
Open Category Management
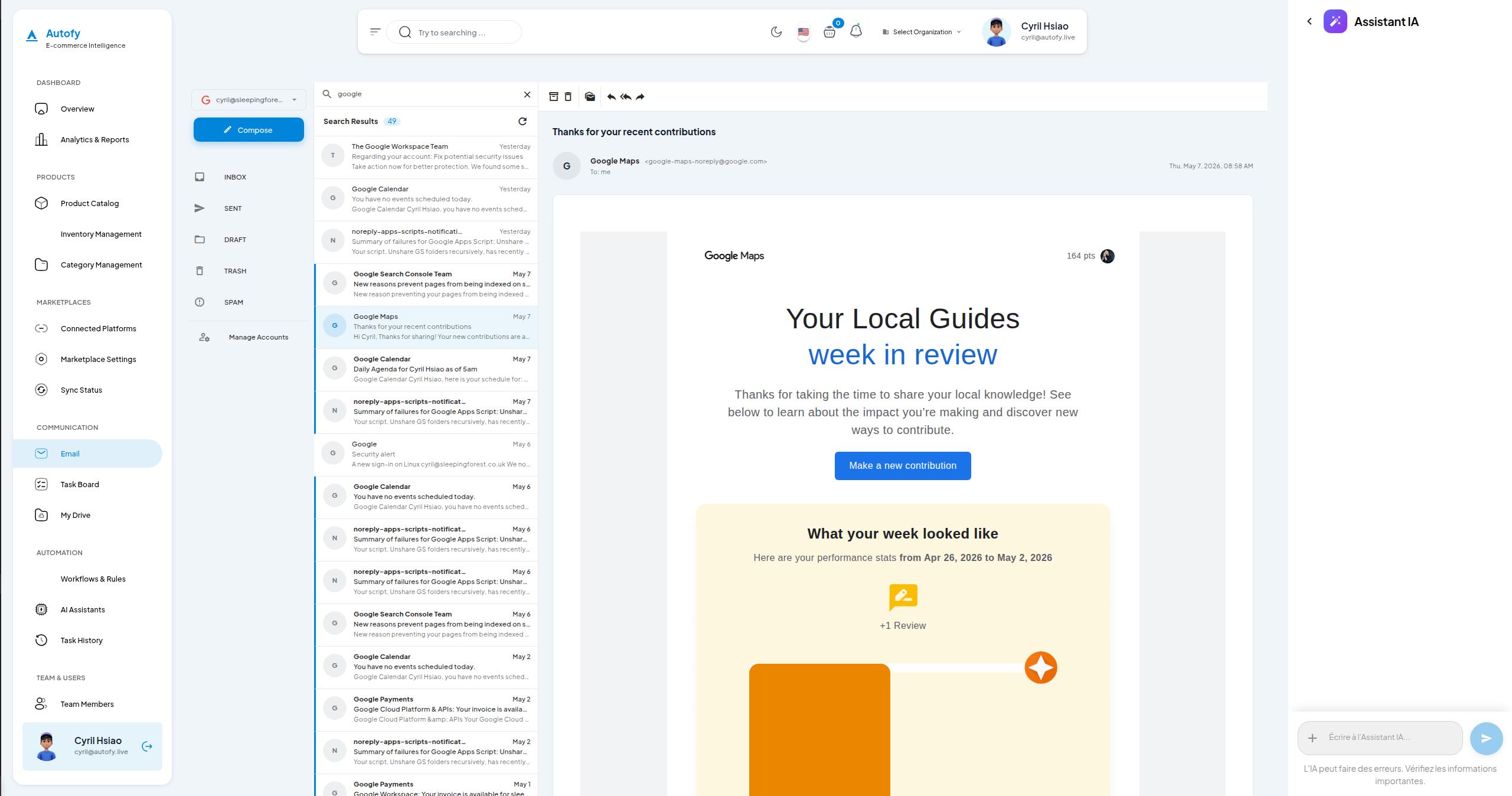(x=87, y=265)
